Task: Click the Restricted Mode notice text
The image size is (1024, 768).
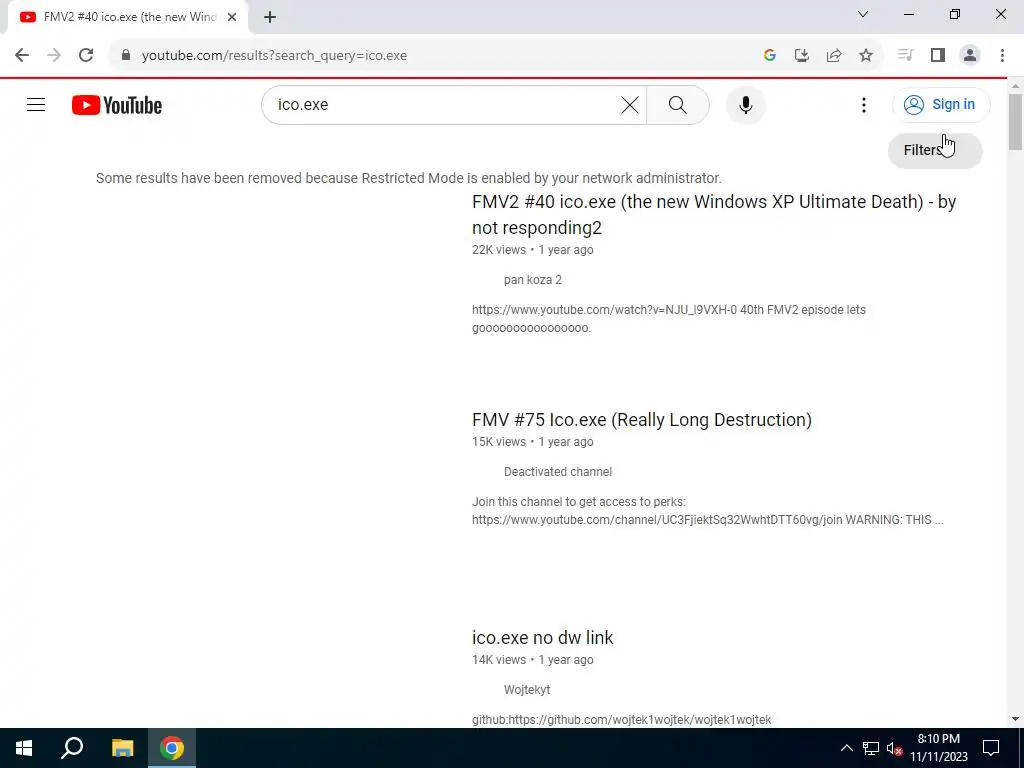Action: [409, 178]
